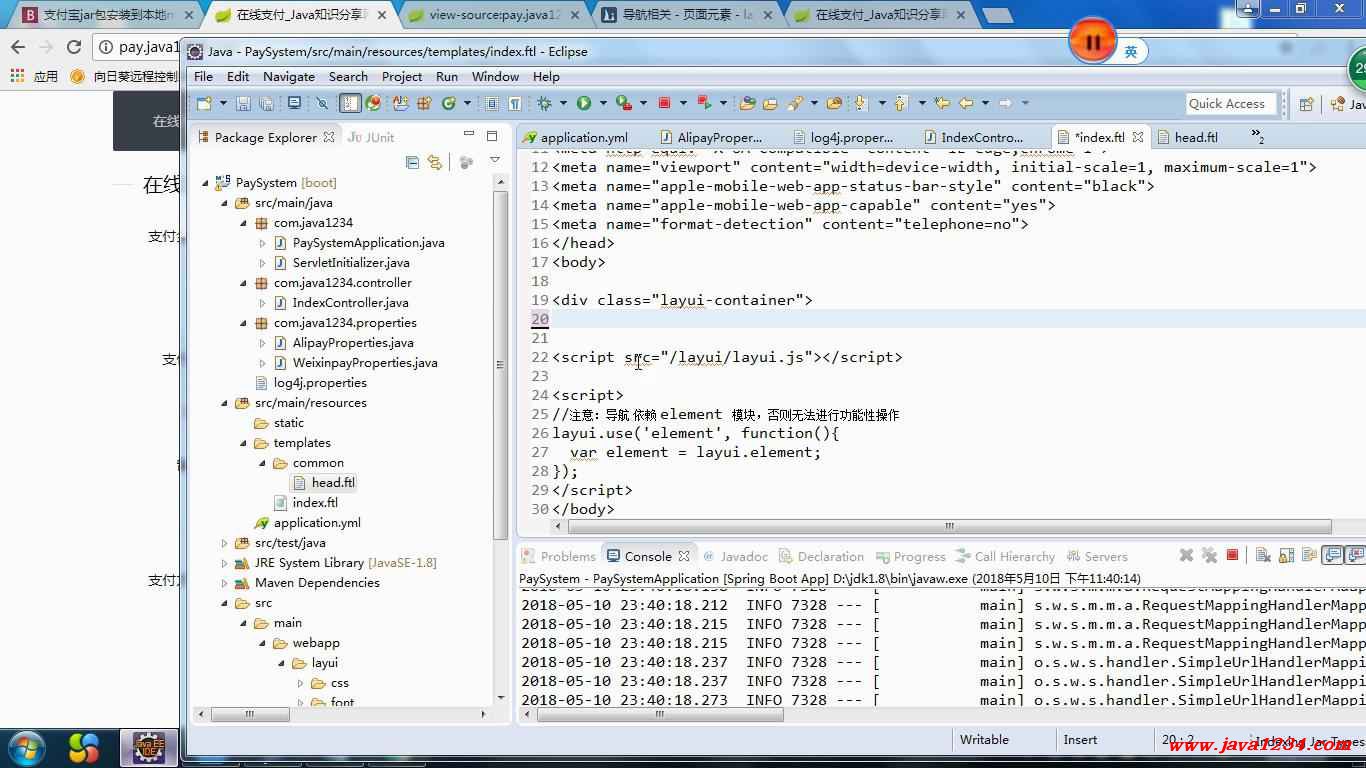
Task: Click the green Run button in toolbar
Action: 584,103
